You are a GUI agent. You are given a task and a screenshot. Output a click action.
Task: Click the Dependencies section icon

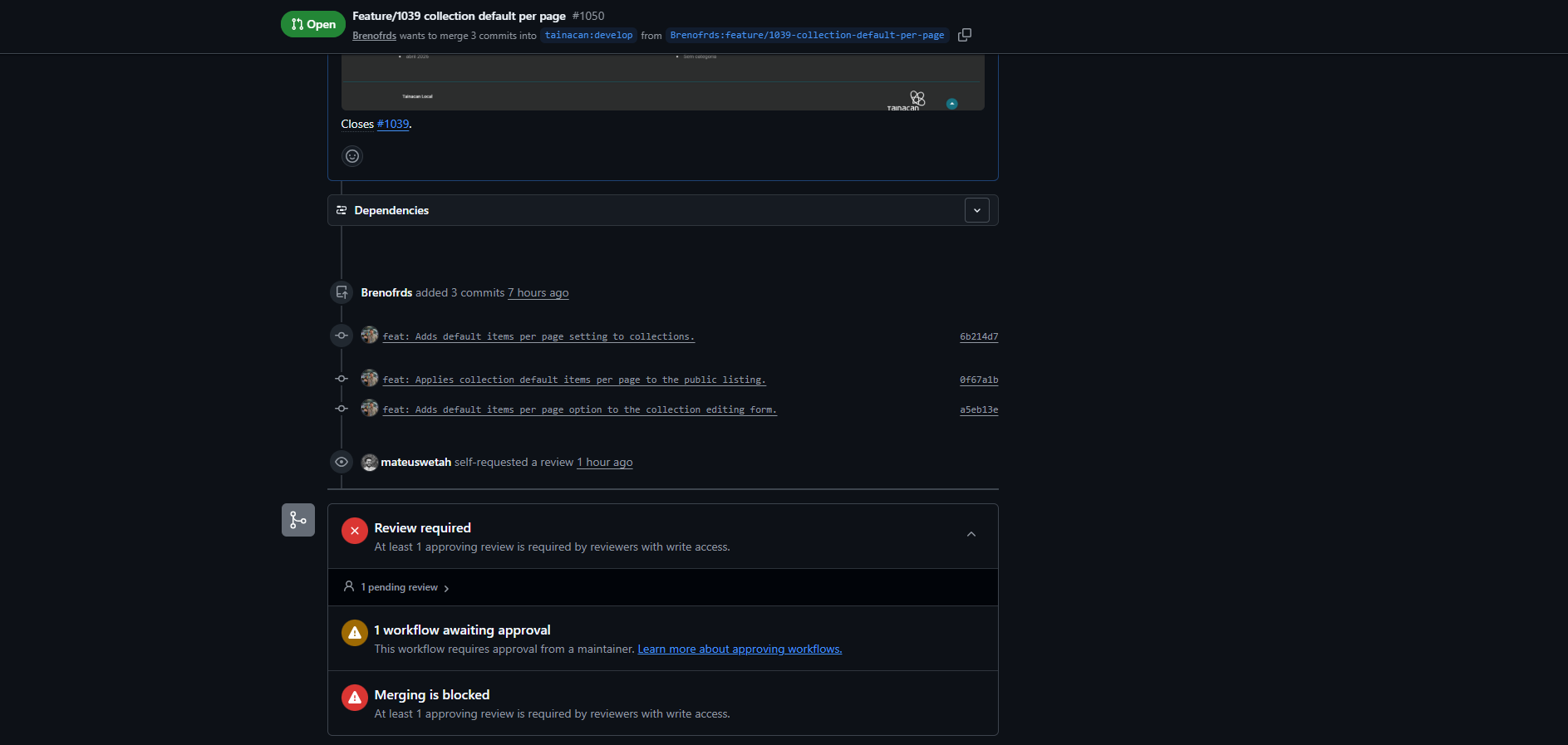click(x=342, y=210)
